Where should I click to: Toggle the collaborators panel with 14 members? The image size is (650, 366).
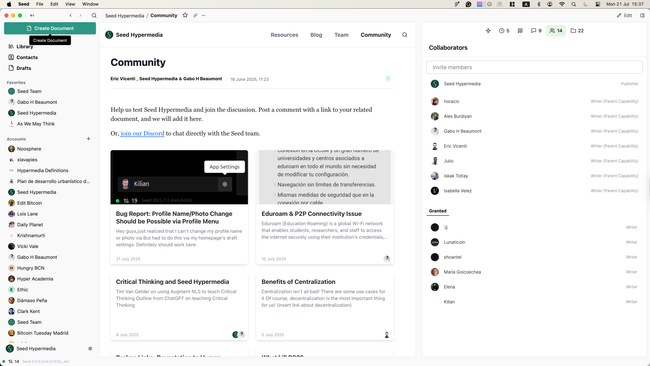(556, 31)
